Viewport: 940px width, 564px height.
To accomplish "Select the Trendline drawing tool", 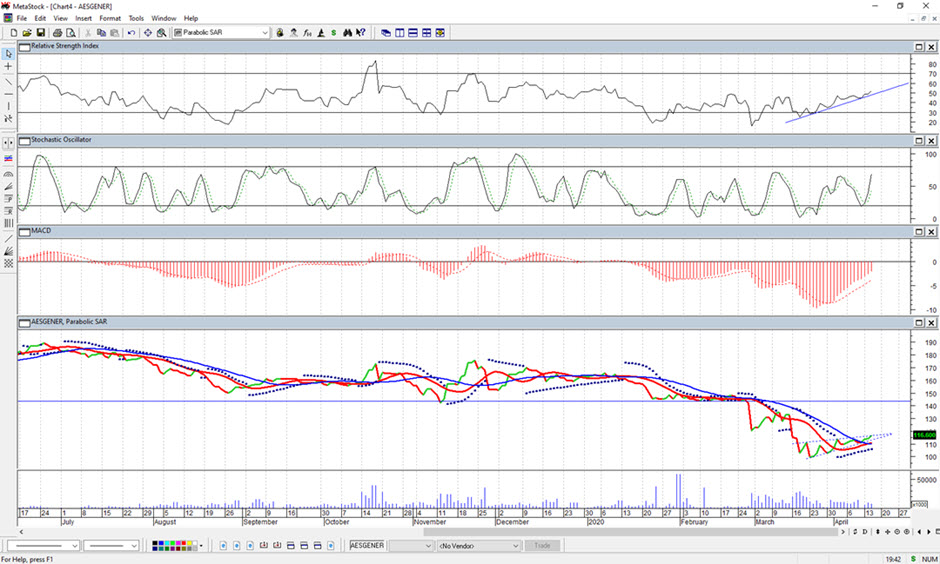I will tap(9, 81).
